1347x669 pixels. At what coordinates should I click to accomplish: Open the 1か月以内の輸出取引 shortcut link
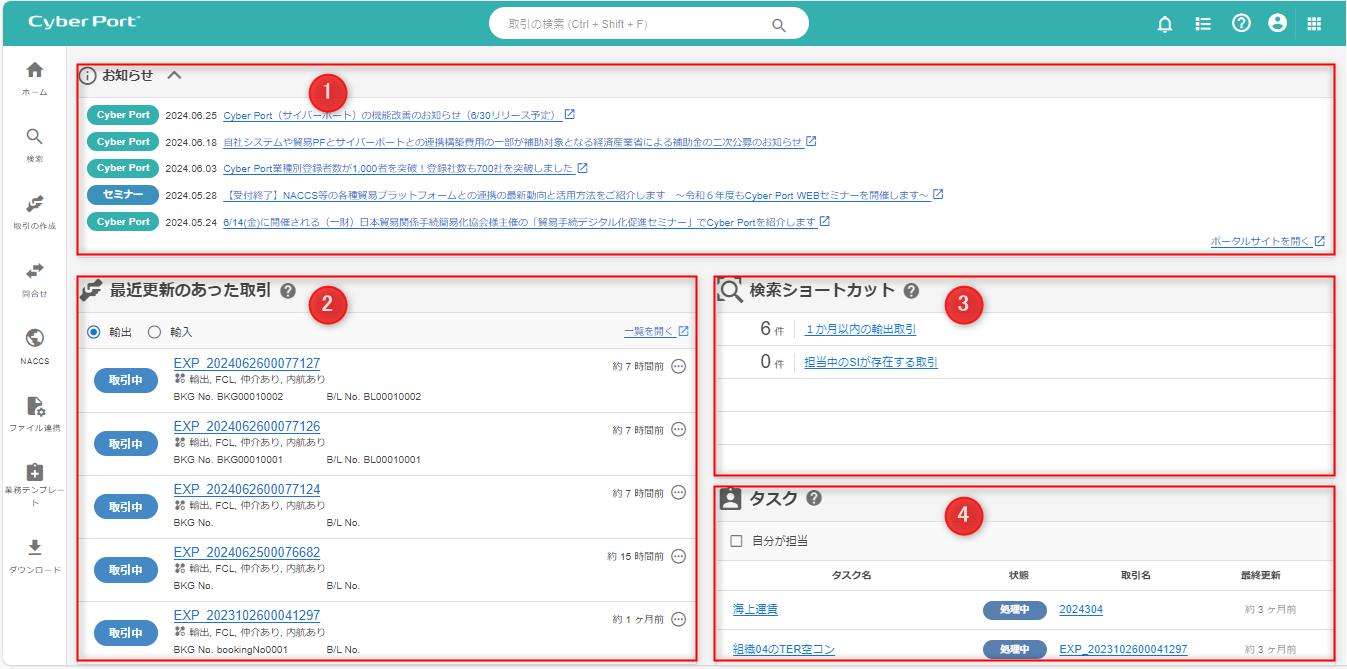pyautogui.click(x=860, y=329)
